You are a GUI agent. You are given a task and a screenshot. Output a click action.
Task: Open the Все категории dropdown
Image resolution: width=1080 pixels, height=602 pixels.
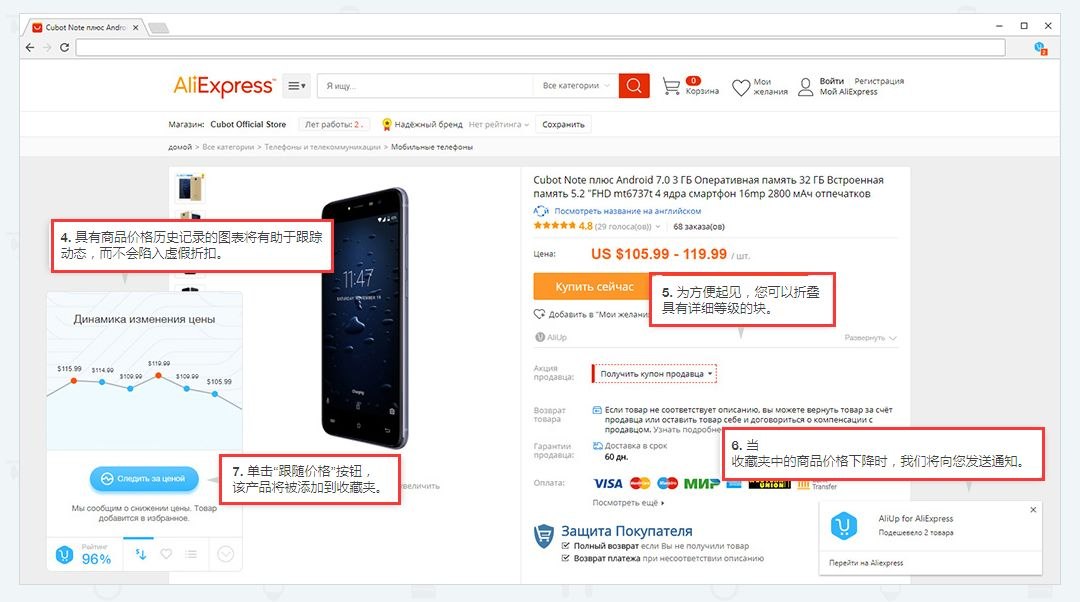pos(576,86)
